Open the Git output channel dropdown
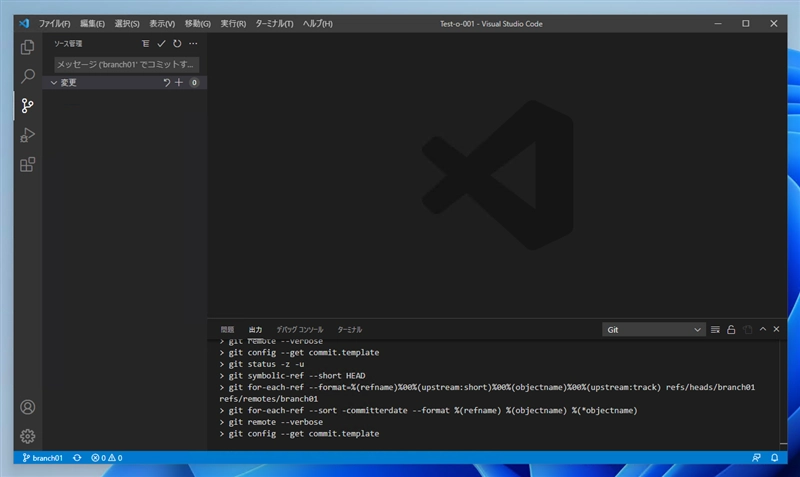This screenshot has width=800, height=477. (x=654, y=329)
